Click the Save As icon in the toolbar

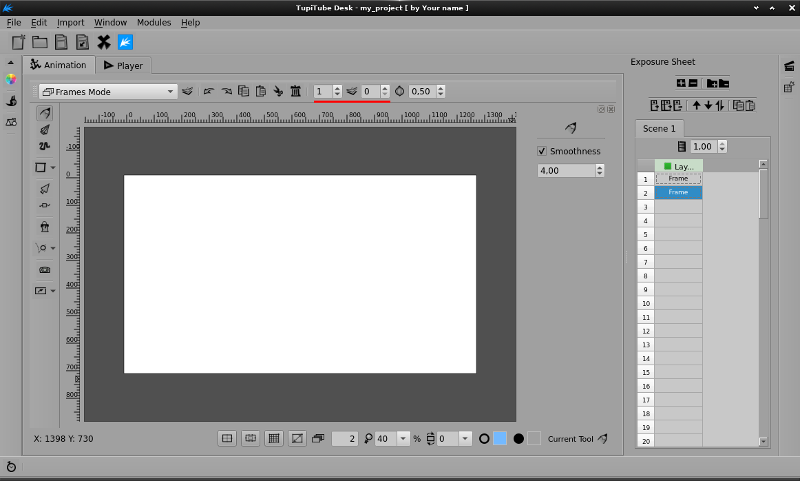point(82,42)
